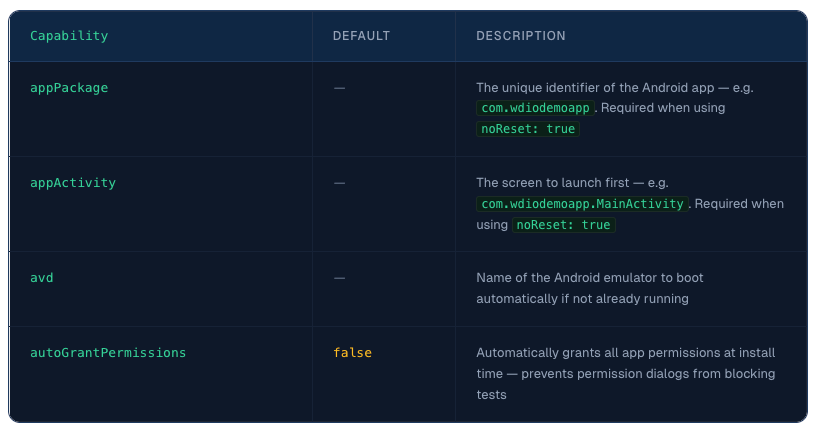Click the avd description text

click(589, 288)
